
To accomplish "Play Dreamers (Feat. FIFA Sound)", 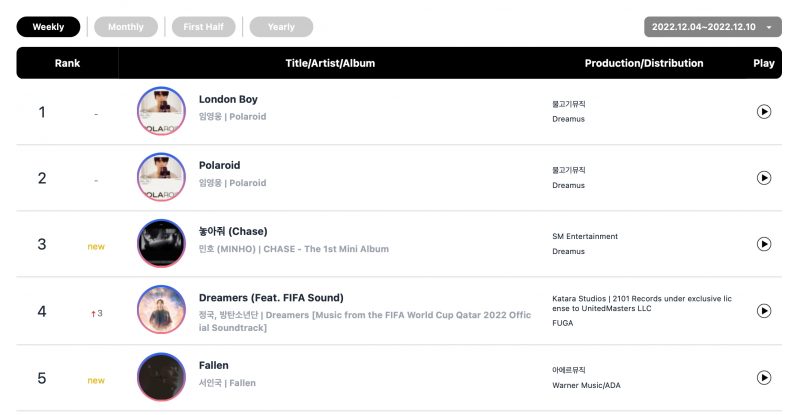I will tap(764, 311).
